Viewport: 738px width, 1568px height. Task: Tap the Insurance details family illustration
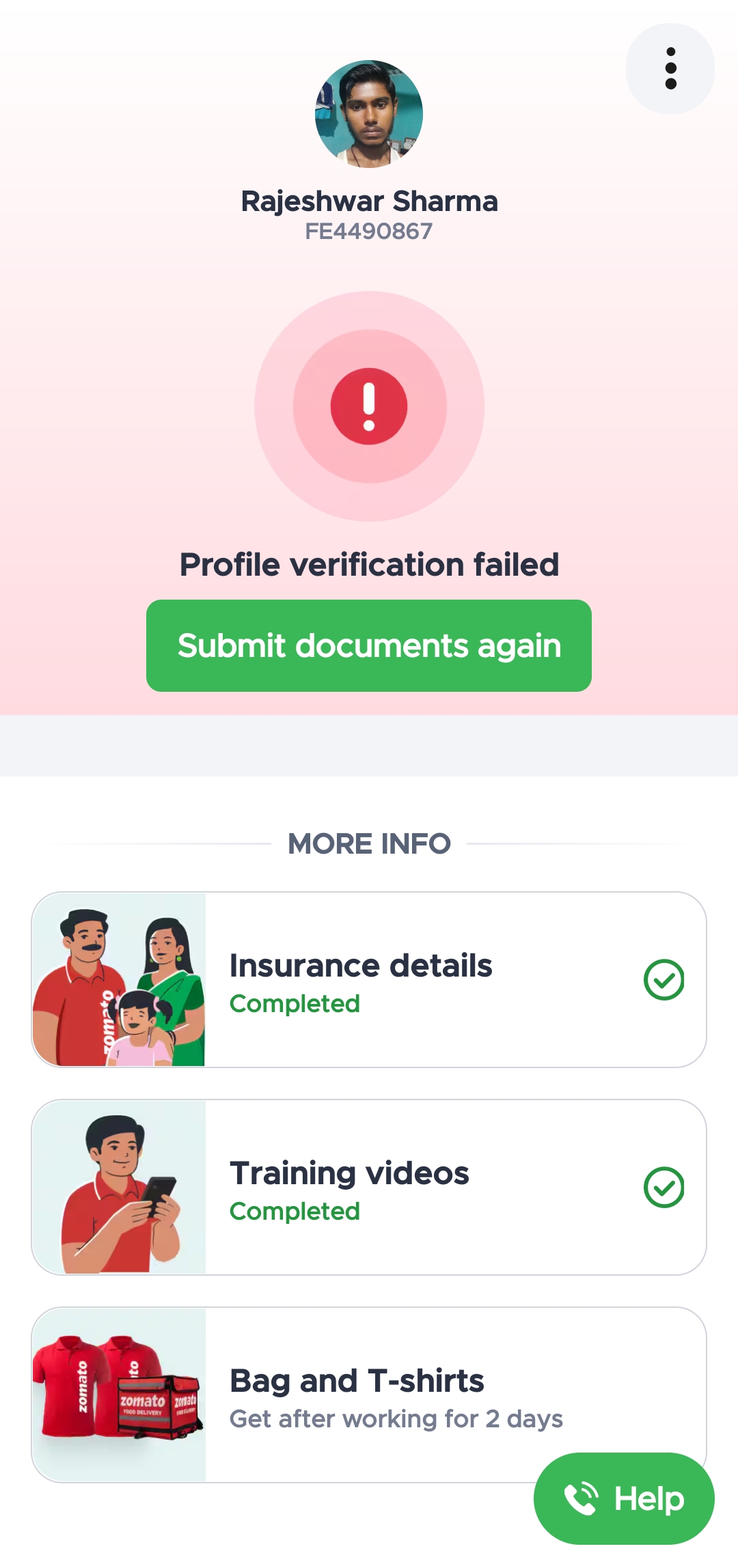(119, 979)
